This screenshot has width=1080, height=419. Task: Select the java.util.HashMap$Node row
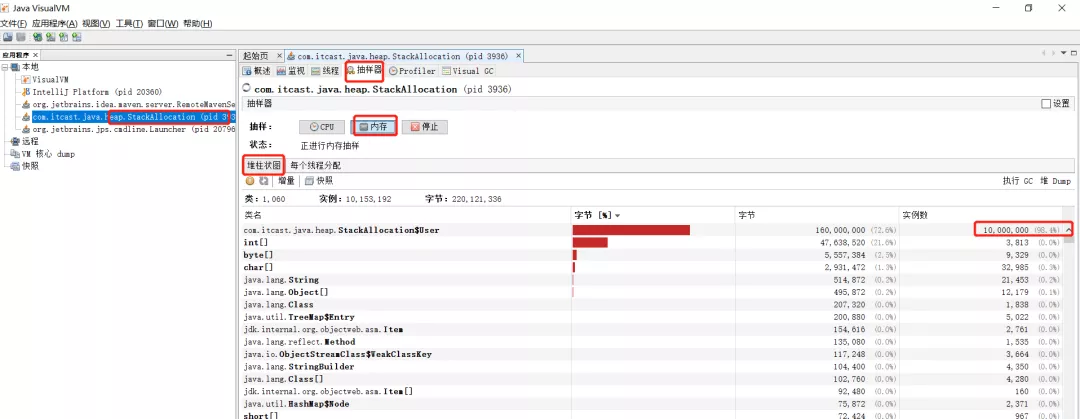(653, 404)
